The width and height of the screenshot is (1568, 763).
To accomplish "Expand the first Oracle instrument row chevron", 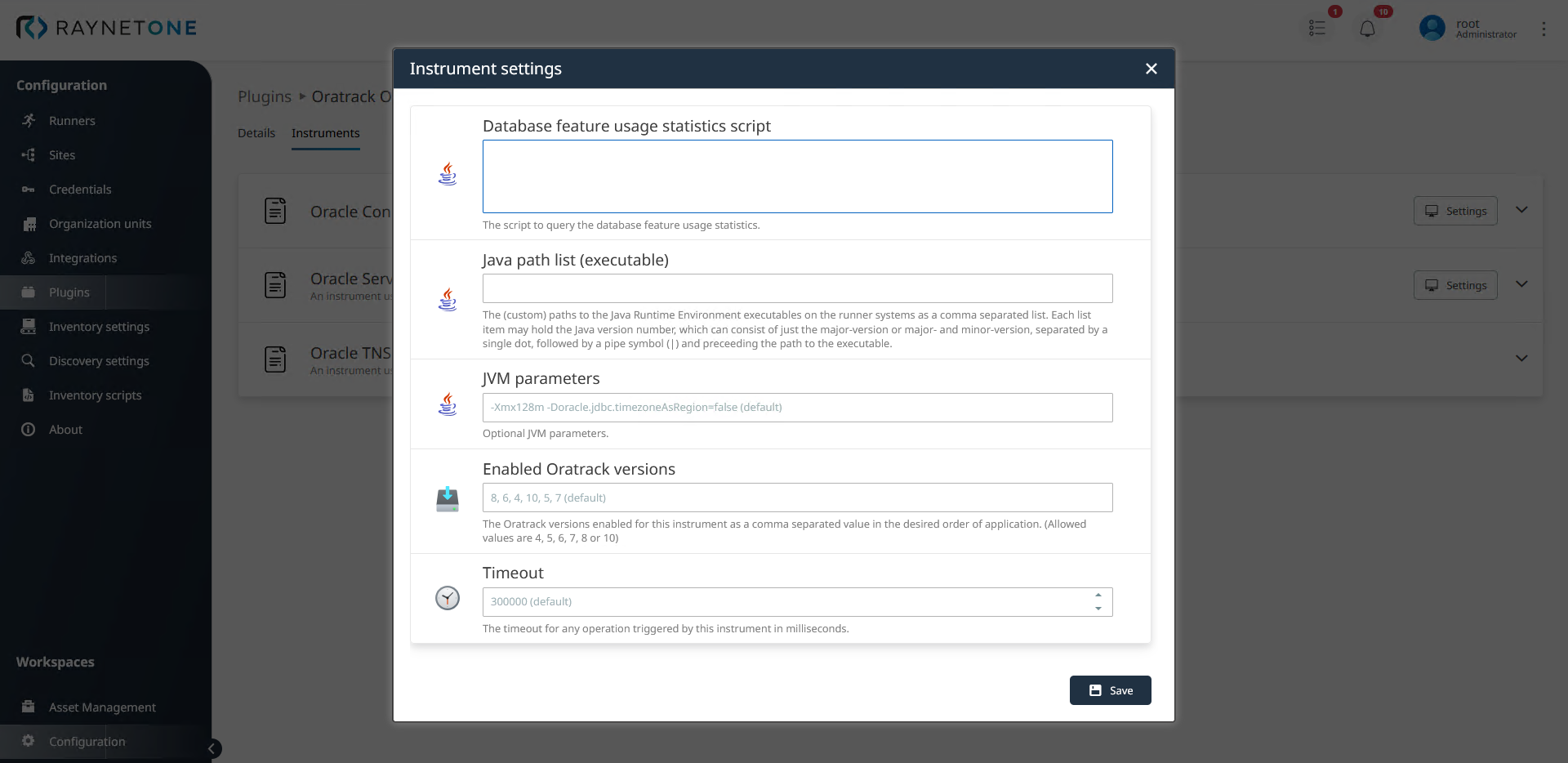I will pos(1521,210).
